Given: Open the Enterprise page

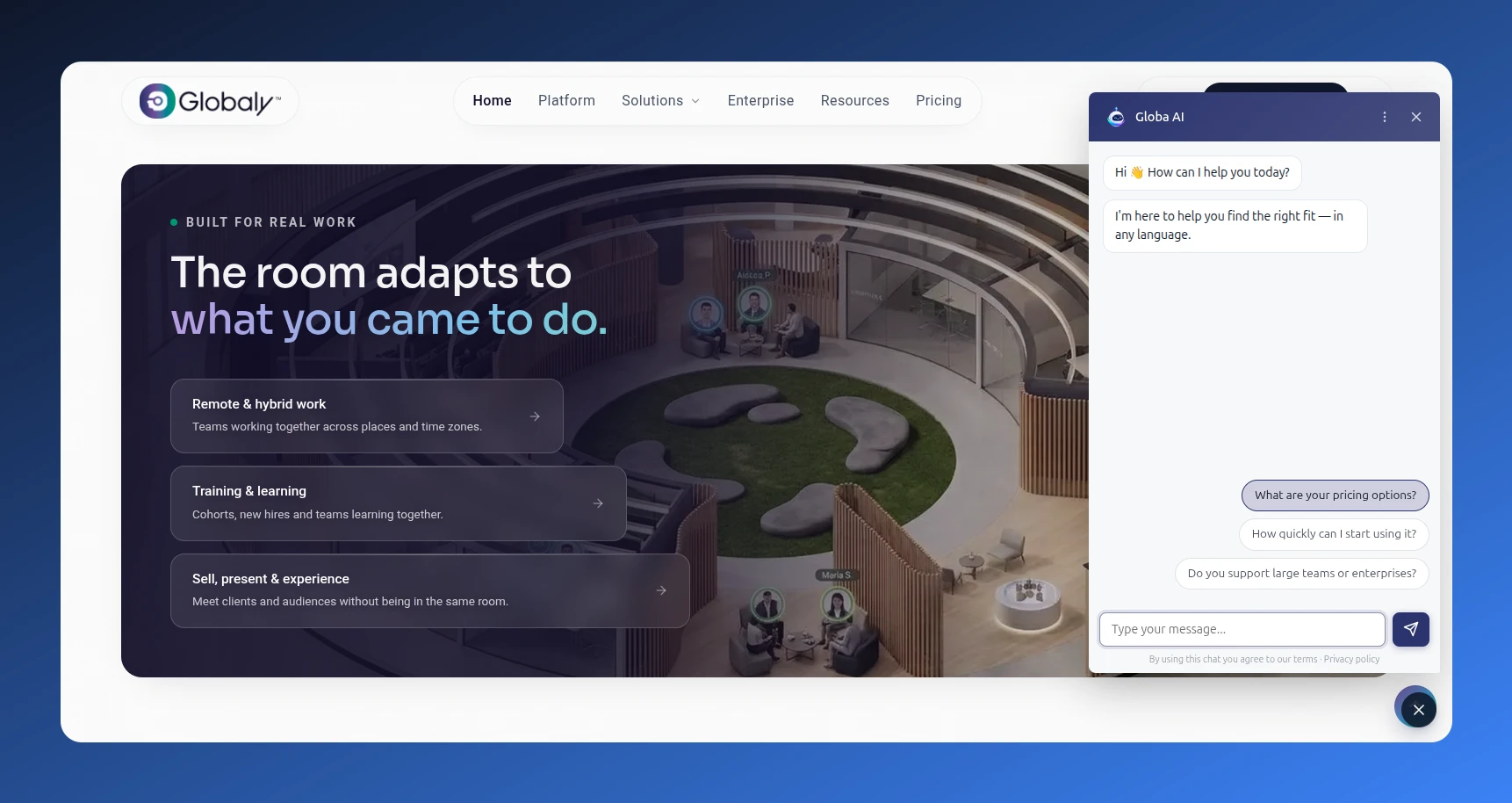Looking at the screenshot, I should 760,101.
